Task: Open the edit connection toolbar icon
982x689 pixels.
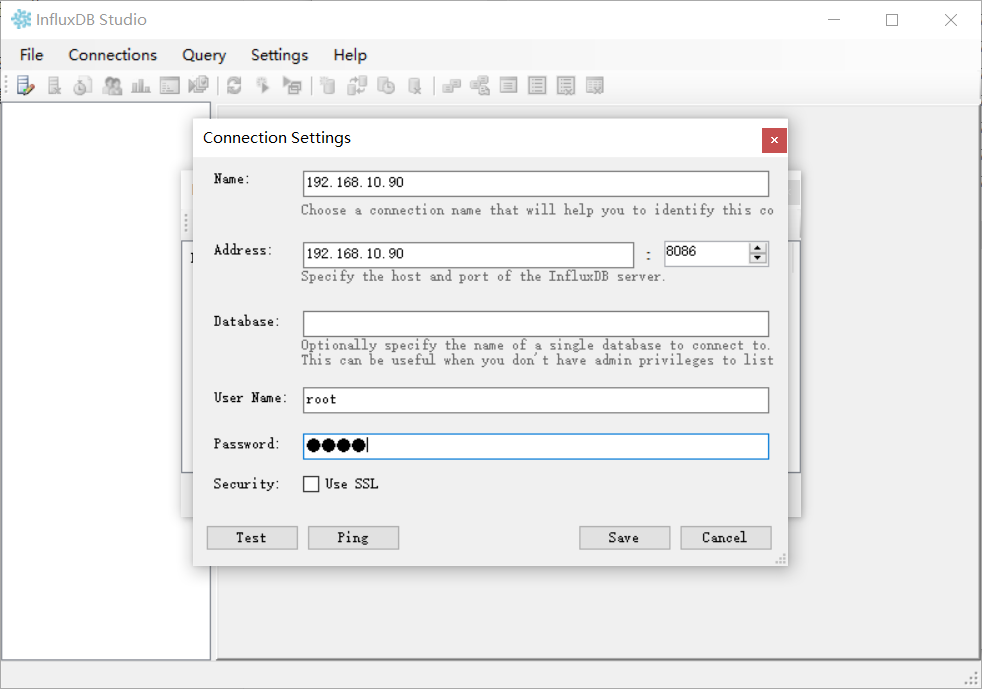Action: 24,85
